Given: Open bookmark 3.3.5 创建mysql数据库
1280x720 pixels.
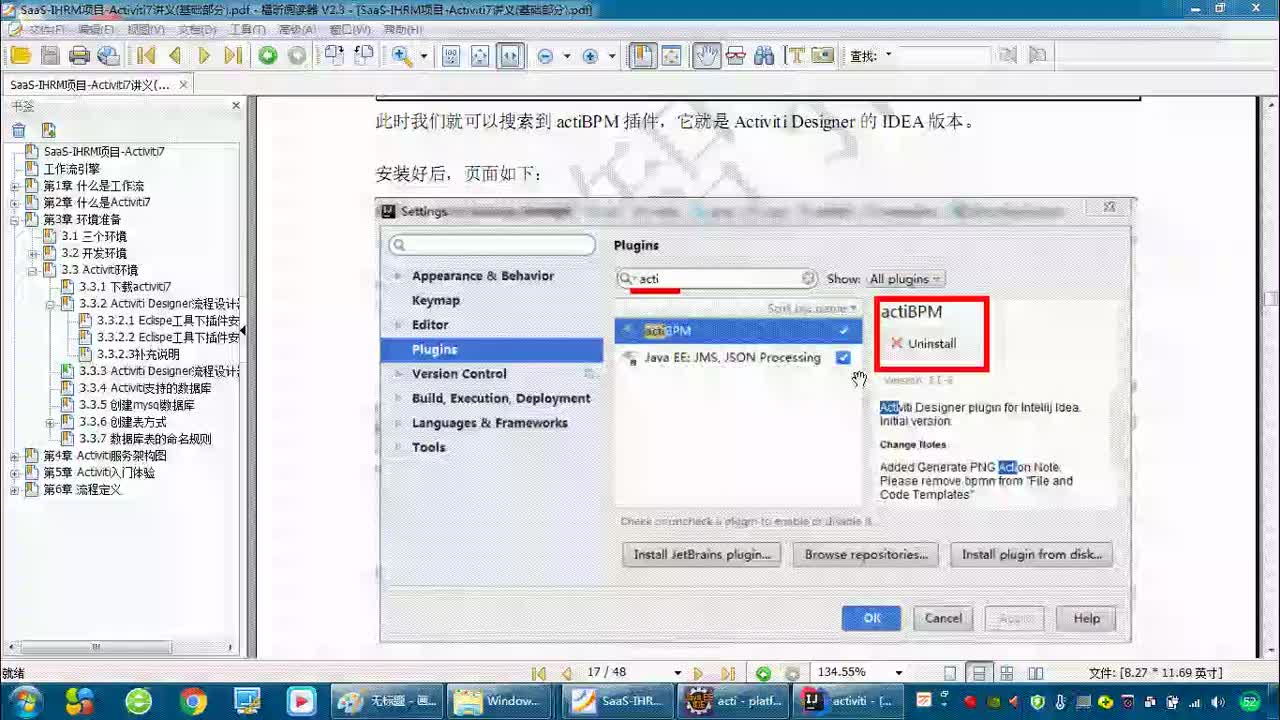Looking at the screenshot, I should pyautogui.click(x=136, y=406).
